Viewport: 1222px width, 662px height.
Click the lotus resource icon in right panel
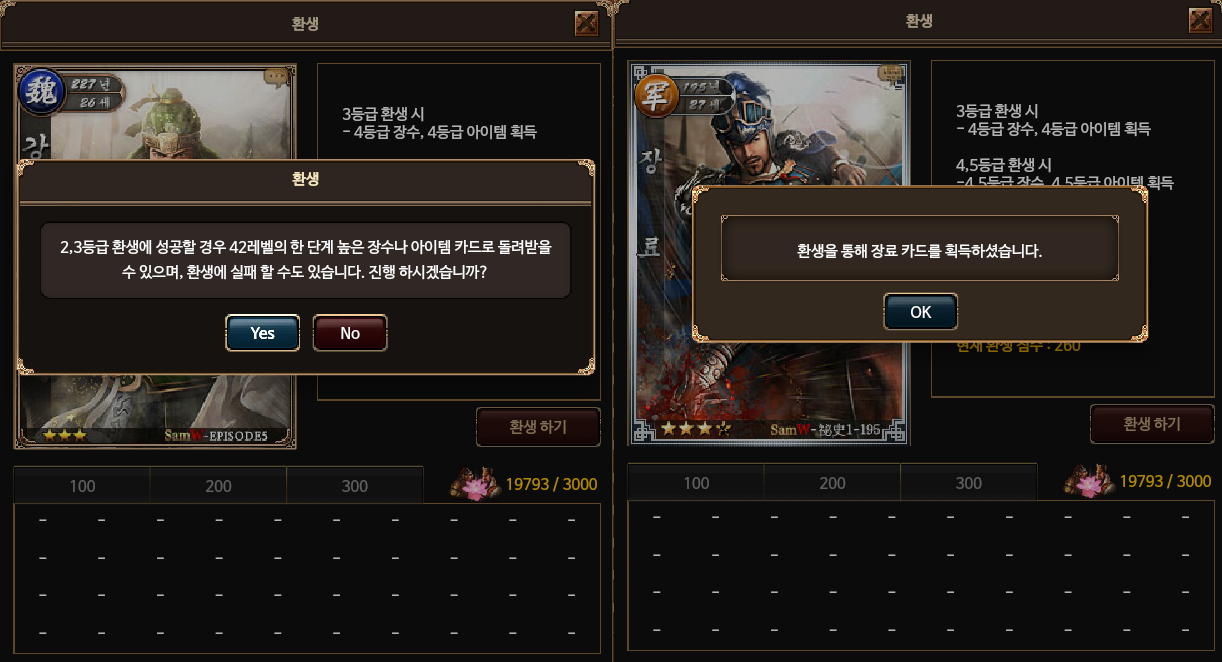(1088, 482)
